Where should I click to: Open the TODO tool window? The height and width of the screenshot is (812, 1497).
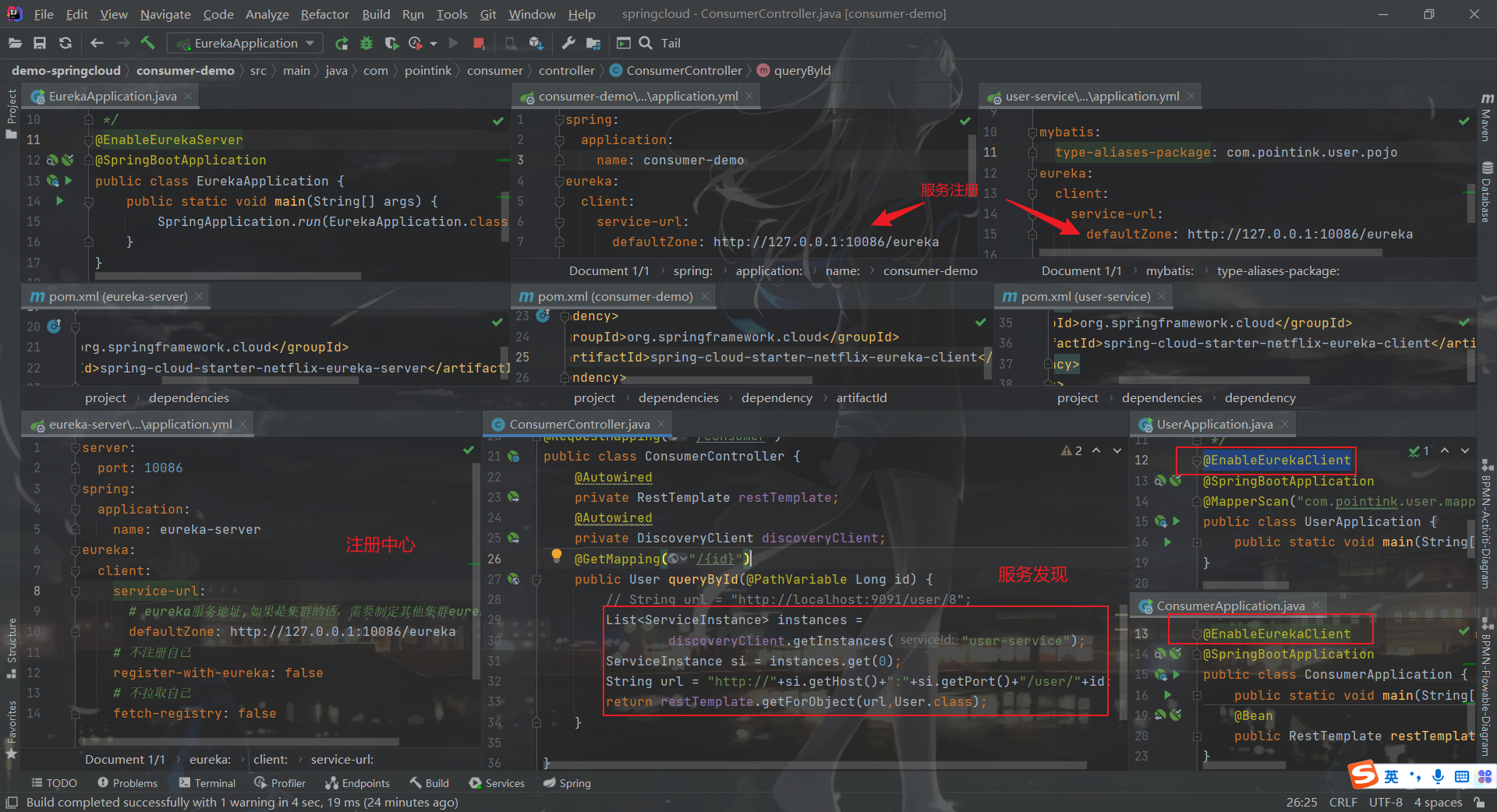(54, 783)
